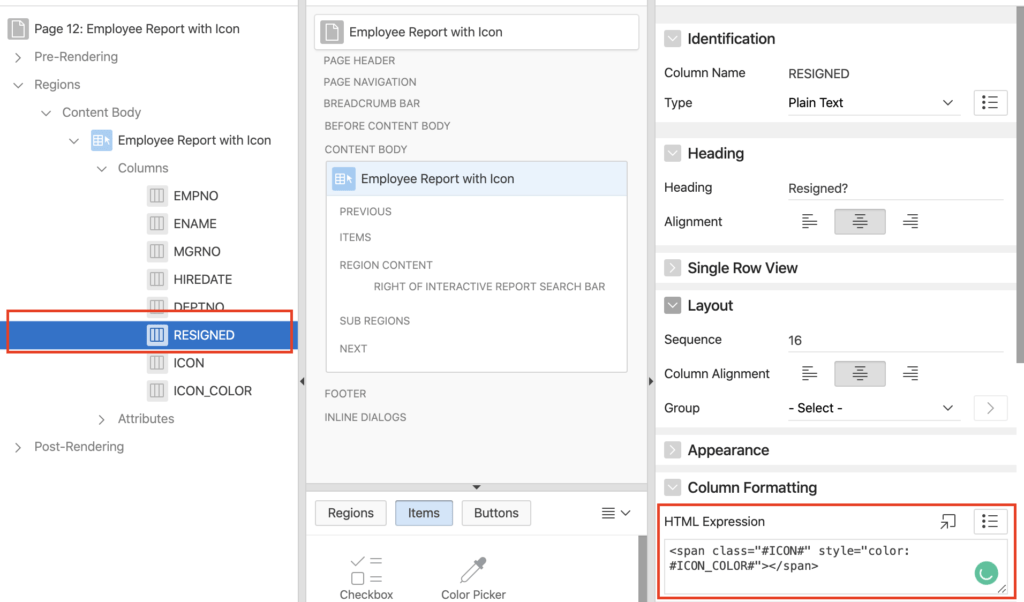Set Column Alignment to left
Screen dimensions: 1024x602
pos(809,373)
